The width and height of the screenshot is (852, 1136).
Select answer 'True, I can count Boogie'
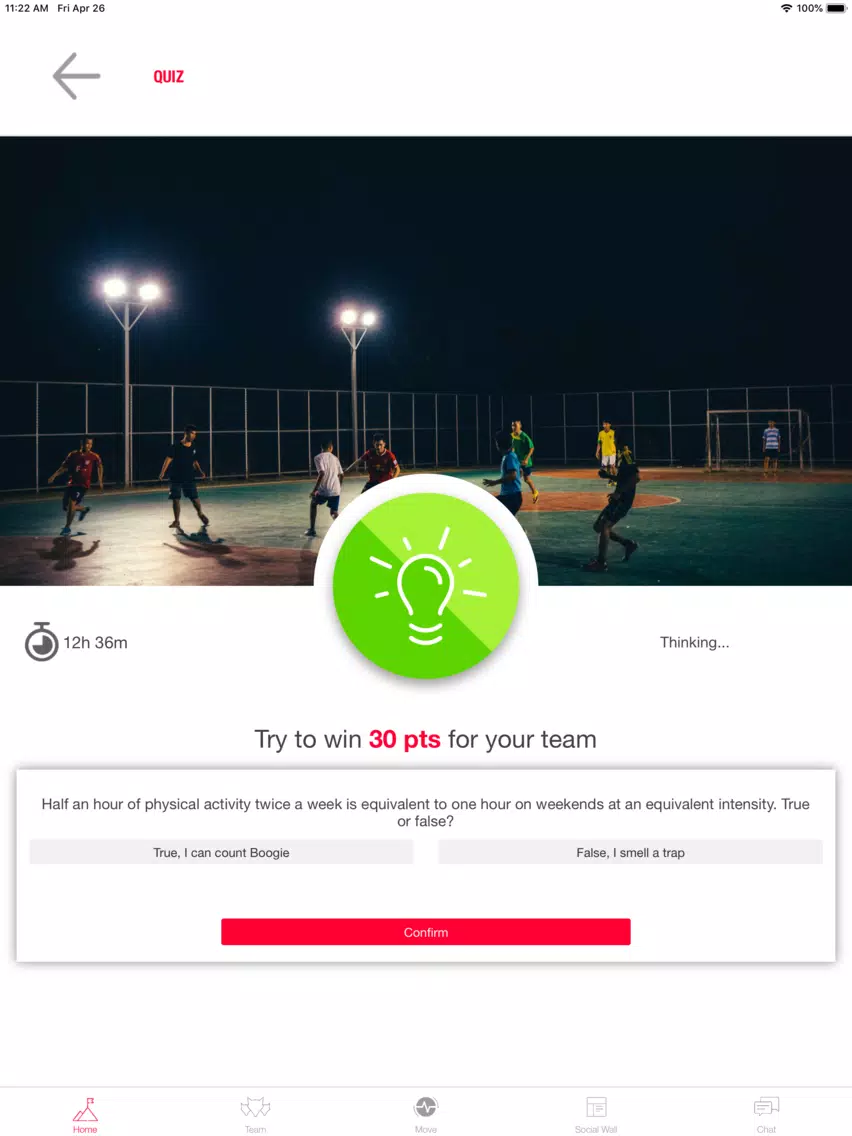221,853
